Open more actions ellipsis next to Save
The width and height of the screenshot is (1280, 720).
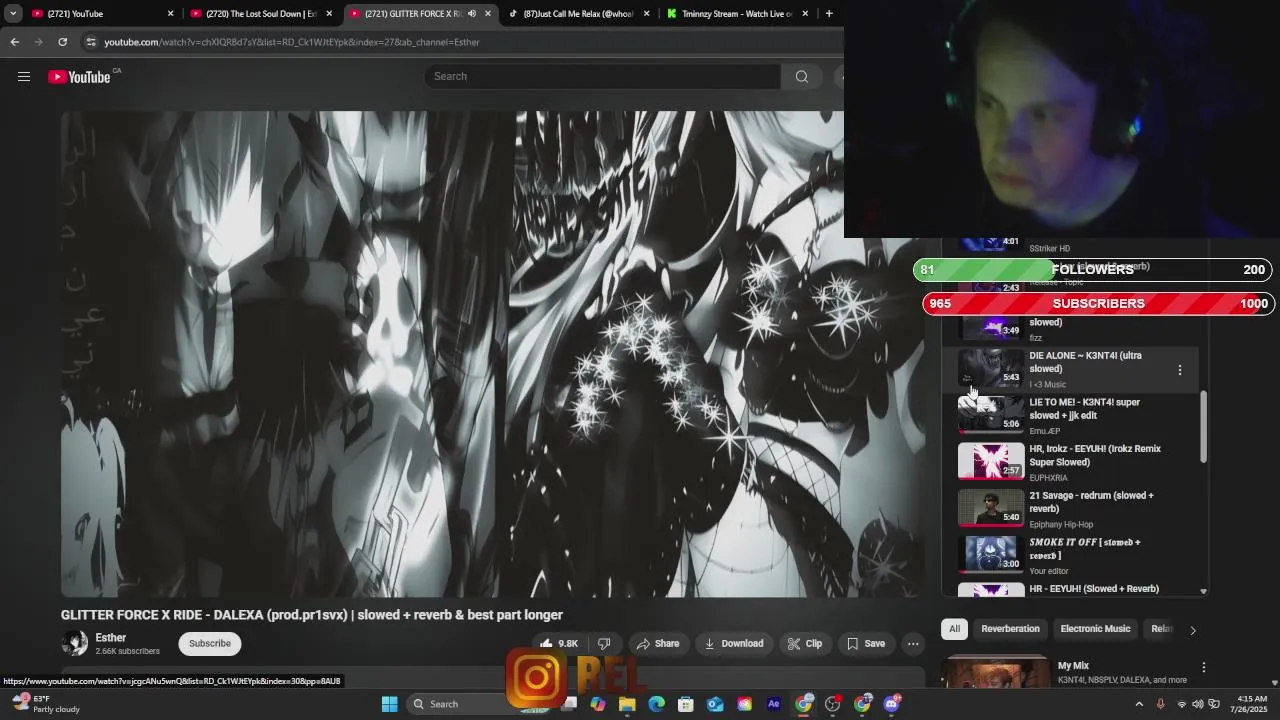(x=913, y=643)
